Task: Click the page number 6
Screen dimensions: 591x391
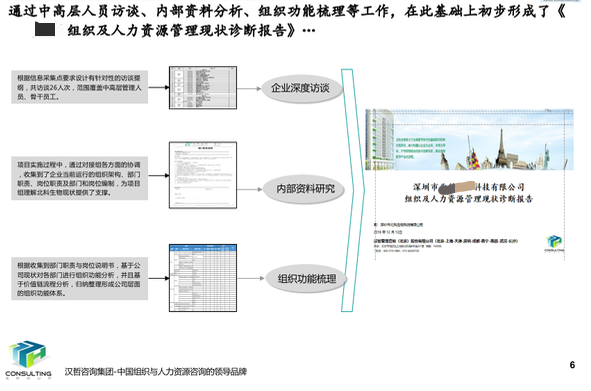Action: pos(572,365)
